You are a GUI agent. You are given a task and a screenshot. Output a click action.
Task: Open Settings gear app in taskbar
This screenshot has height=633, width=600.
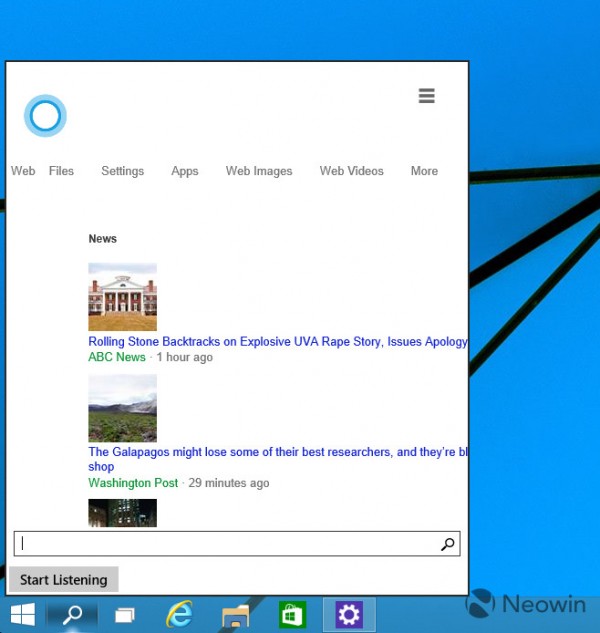[x=349, y=614]
